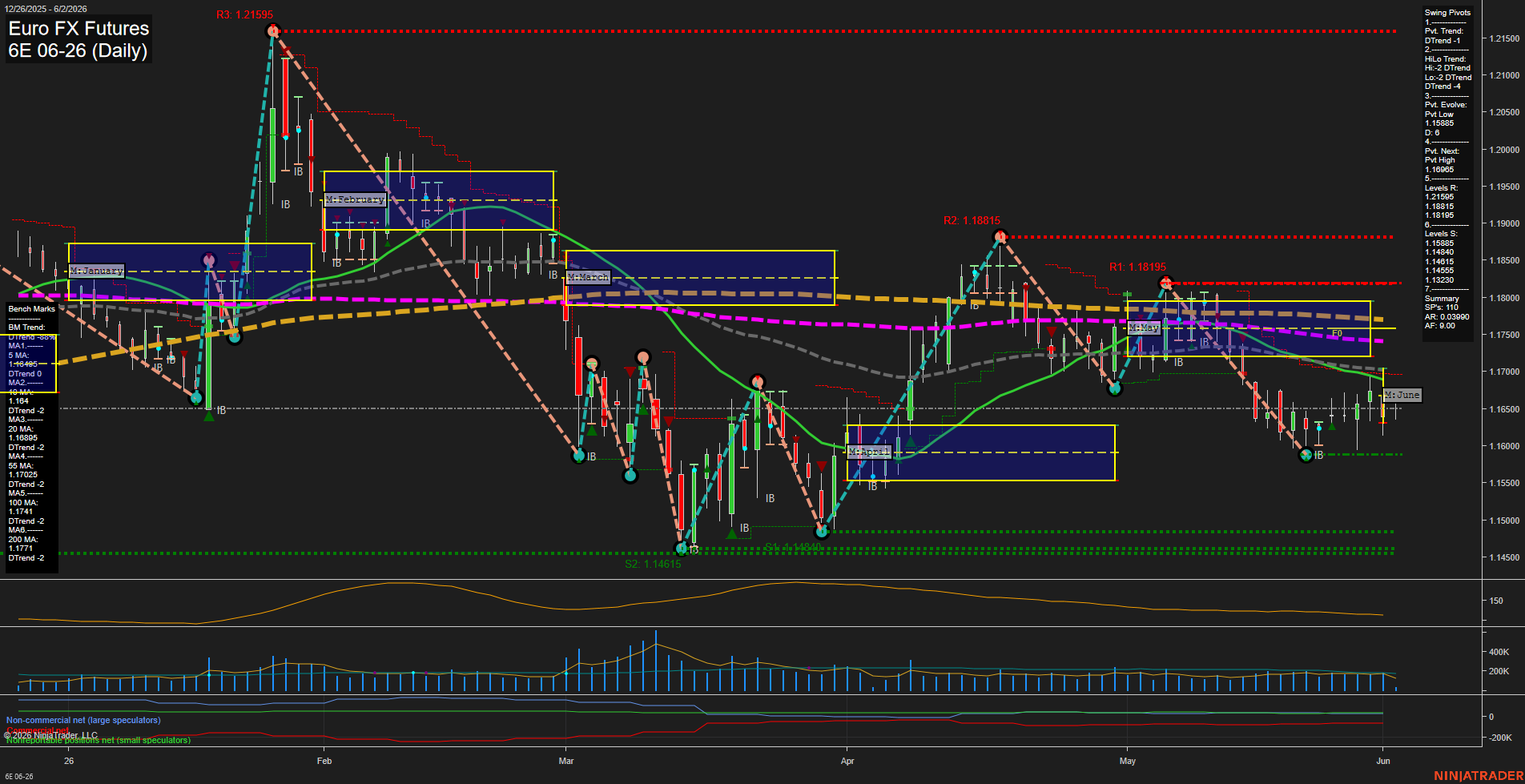Select the -200K COT axis label
1525x784 pixels.
pyautogui.click(x=1500, y=738)
